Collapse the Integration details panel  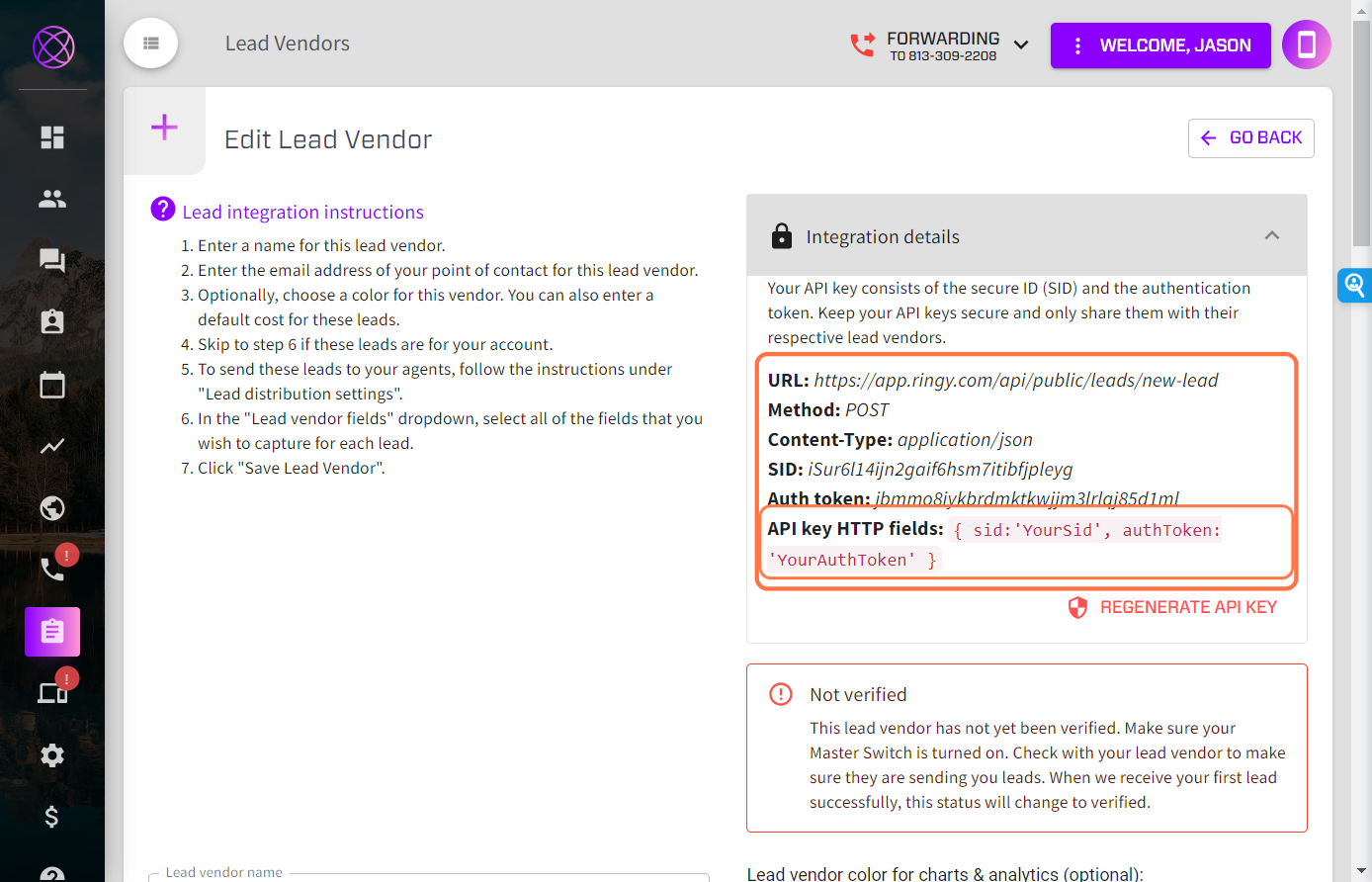point(1272,235)
